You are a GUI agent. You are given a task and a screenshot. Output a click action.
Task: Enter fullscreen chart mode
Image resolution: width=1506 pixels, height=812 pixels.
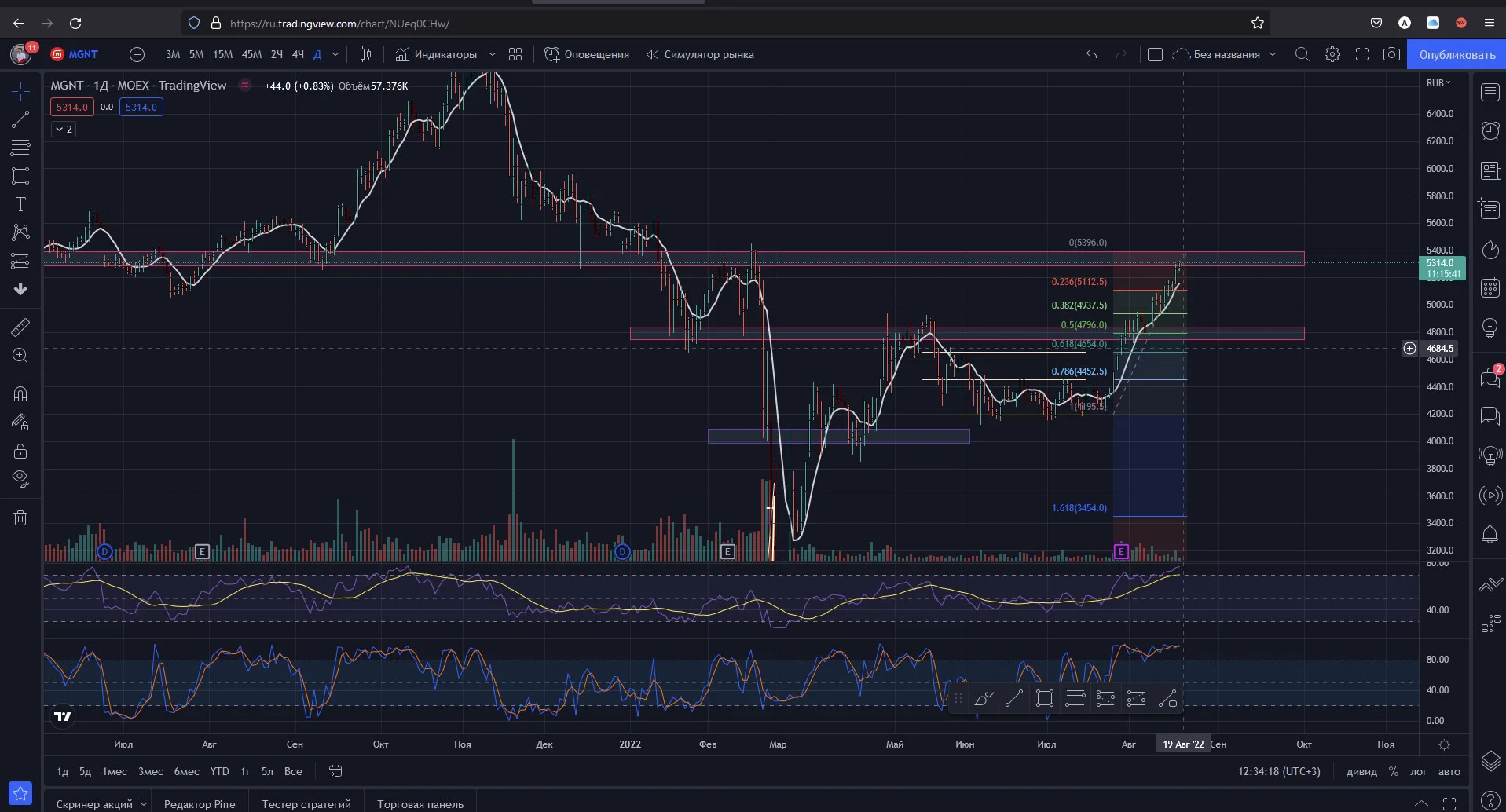point(1362,54)
